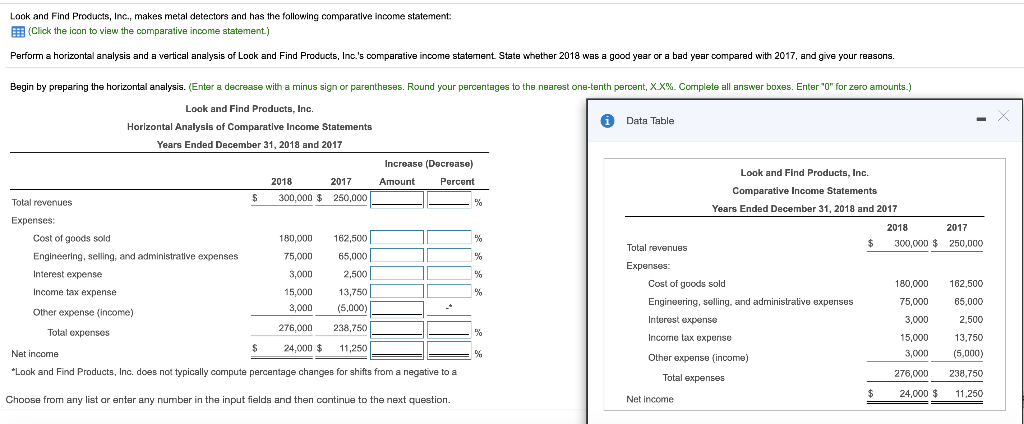1024x424 pixels.
Task: Click the Other expense (income) Amount field
Action: pos(397,308)
